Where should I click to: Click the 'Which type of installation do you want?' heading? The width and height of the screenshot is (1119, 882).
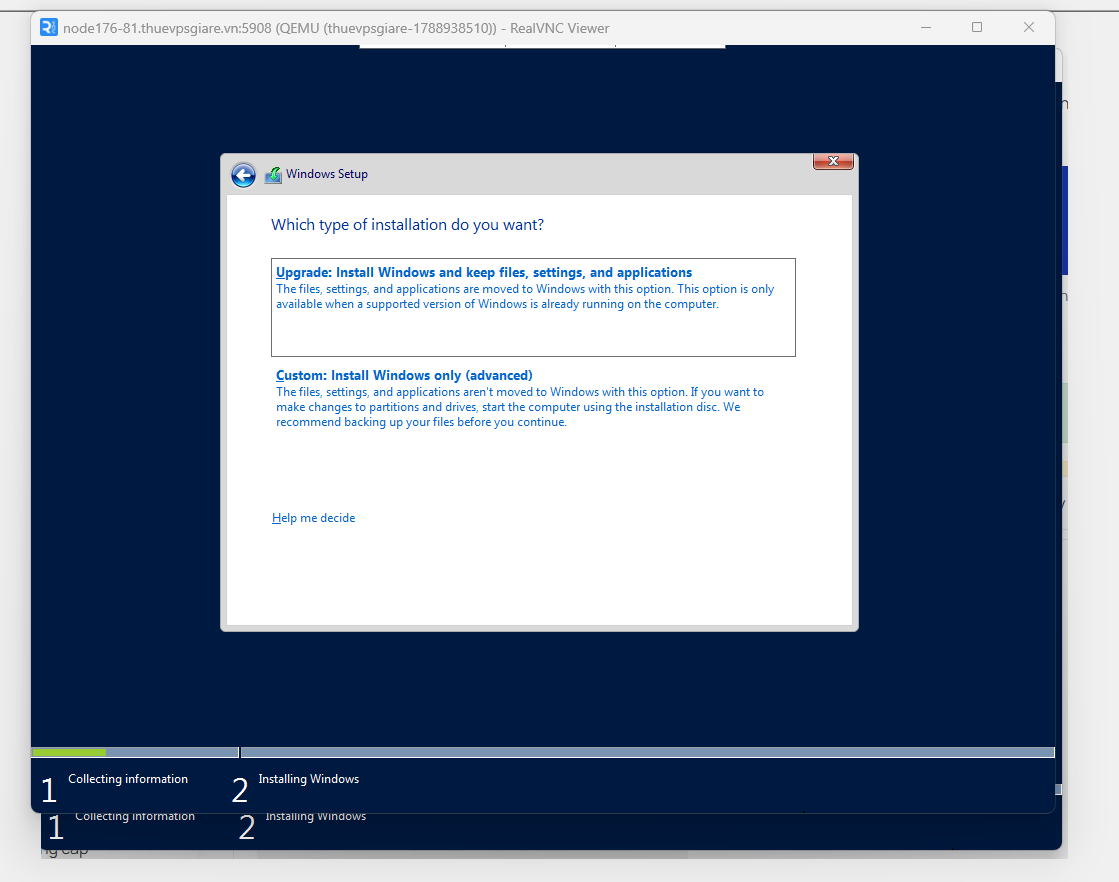(407, 225)
